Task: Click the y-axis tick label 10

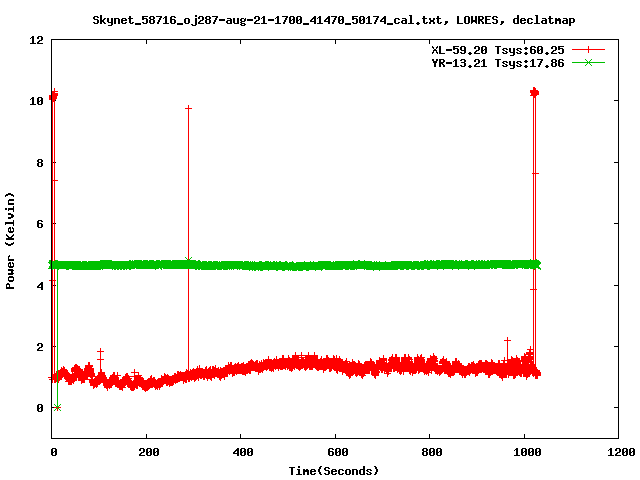Action: click(36, 101)
